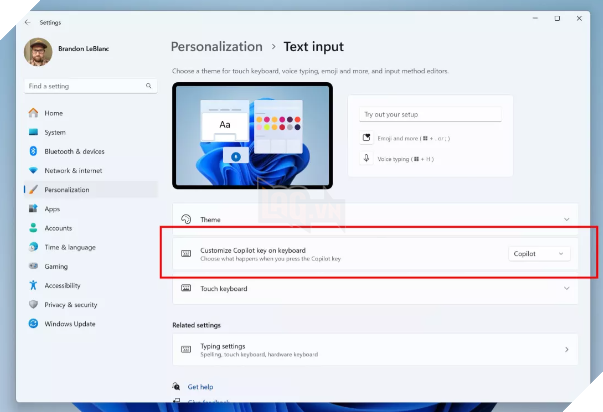
Task: Click the Get help icon
Action: click(x=176, y=386)
